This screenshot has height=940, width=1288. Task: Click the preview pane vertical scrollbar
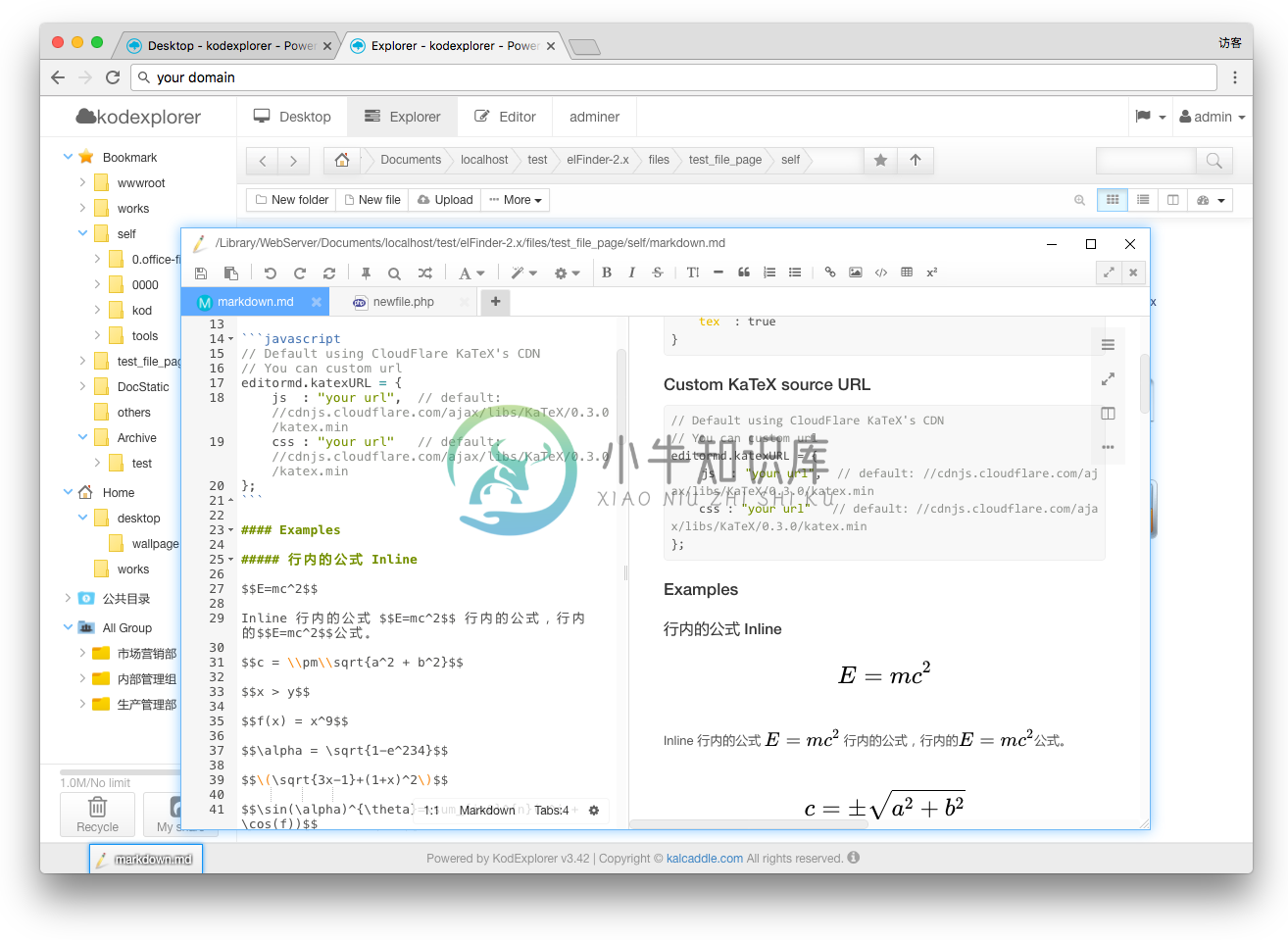pos(1144,382)
